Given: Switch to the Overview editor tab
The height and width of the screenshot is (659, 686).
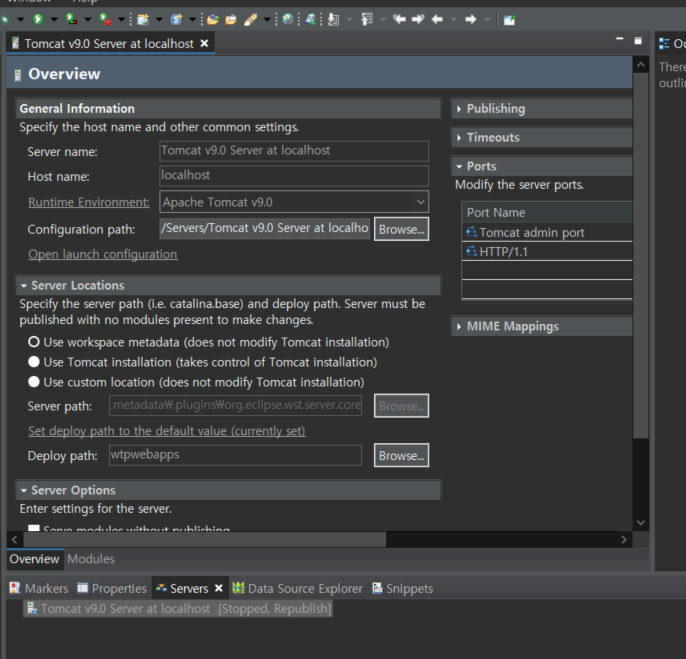Looking at the screenshot, I should point(34,559).
